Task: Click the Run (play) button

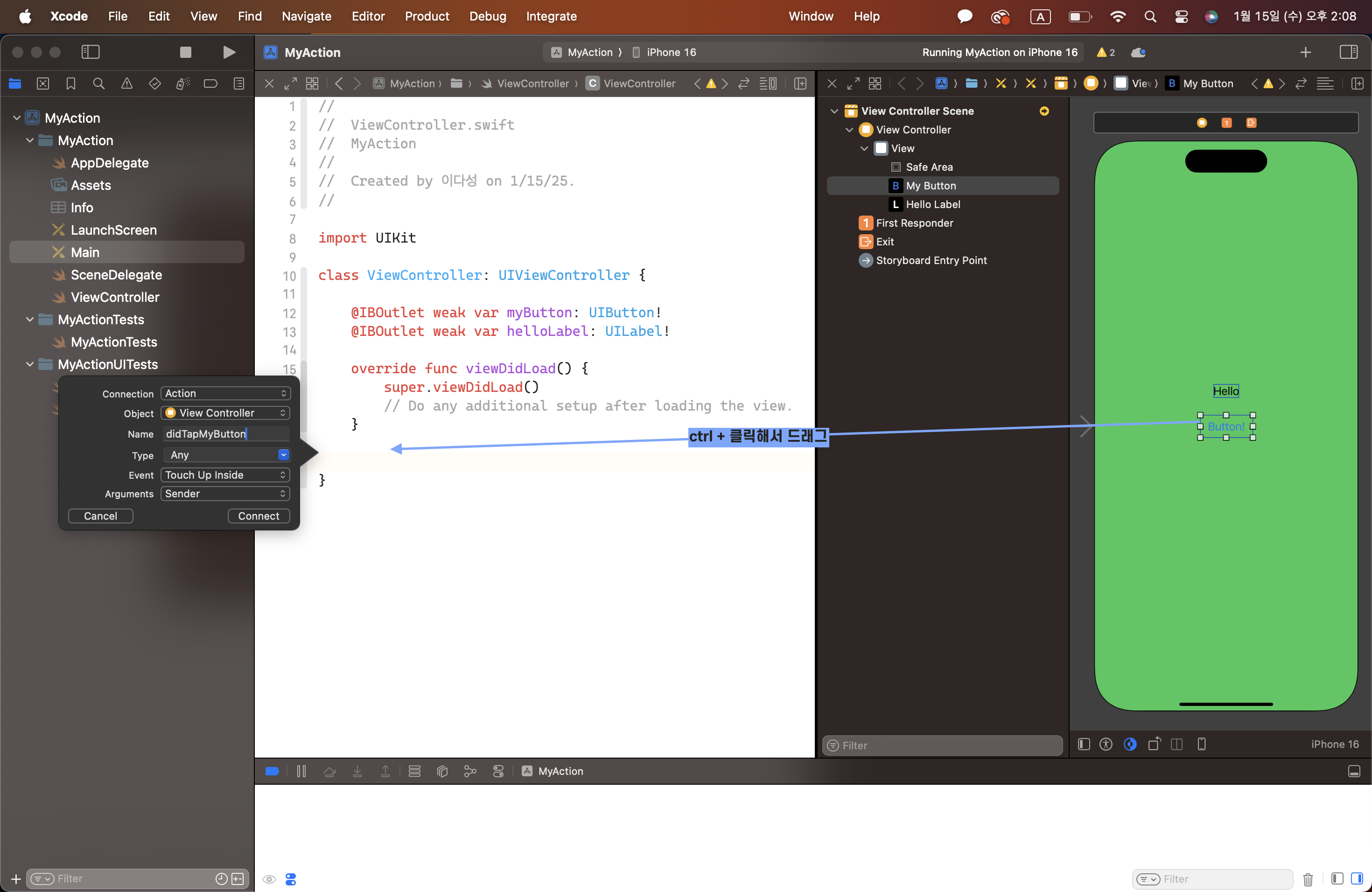Action: (229, 52)
